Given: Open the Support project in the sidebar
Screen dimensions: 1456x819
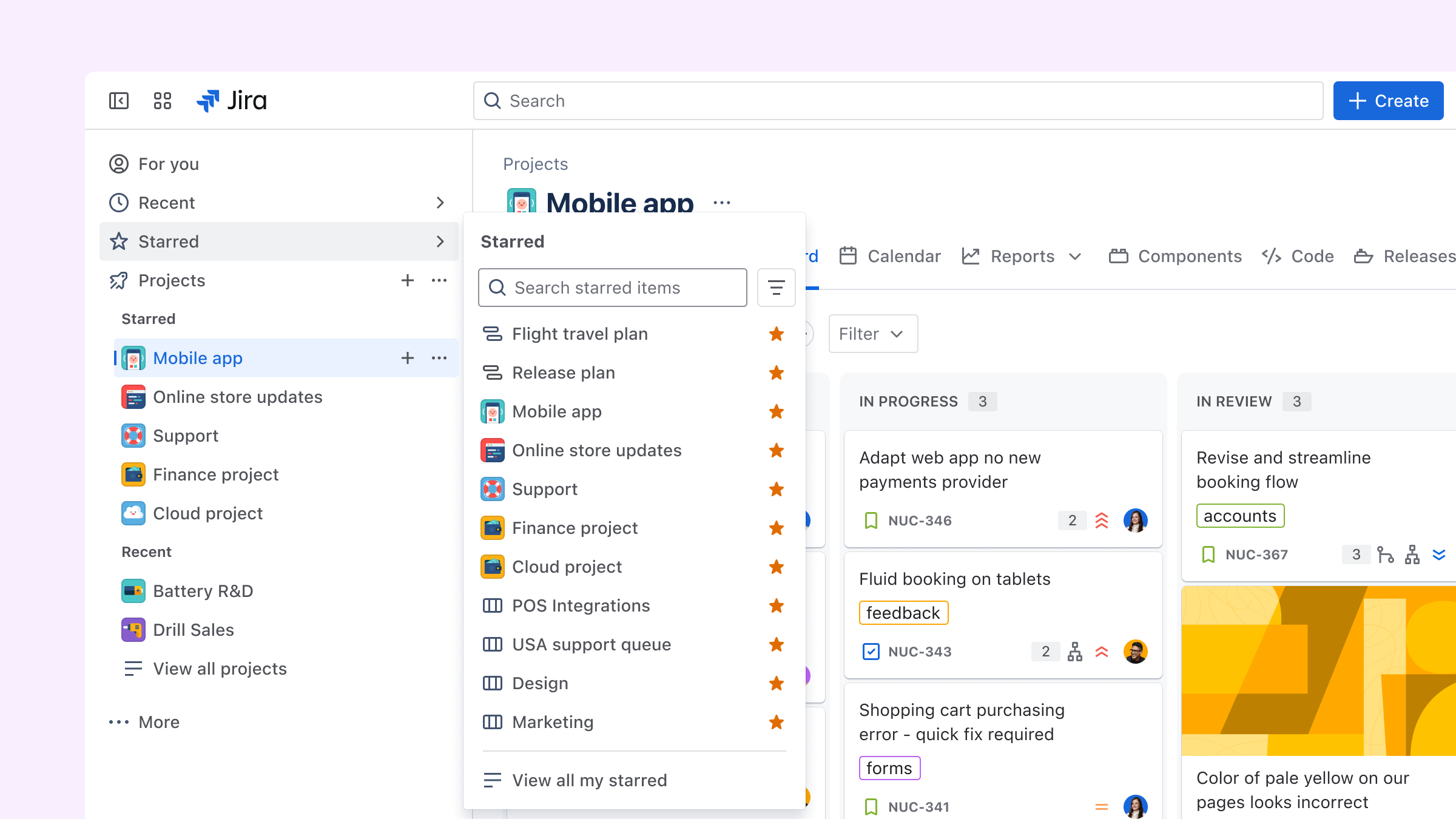Looking at the screenshot, I should 186,436.
